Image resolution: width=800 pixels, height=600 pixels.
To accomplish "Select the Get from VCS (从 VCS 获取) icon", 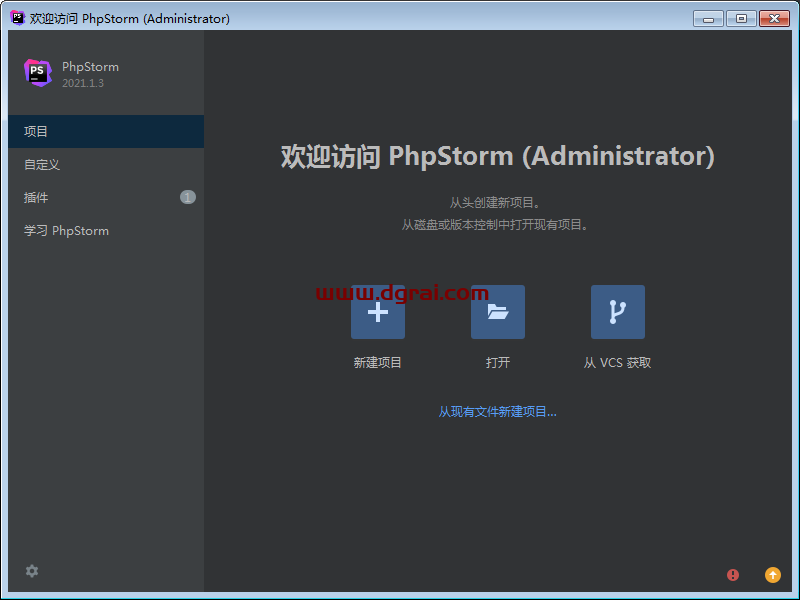I will pos(617,312).
